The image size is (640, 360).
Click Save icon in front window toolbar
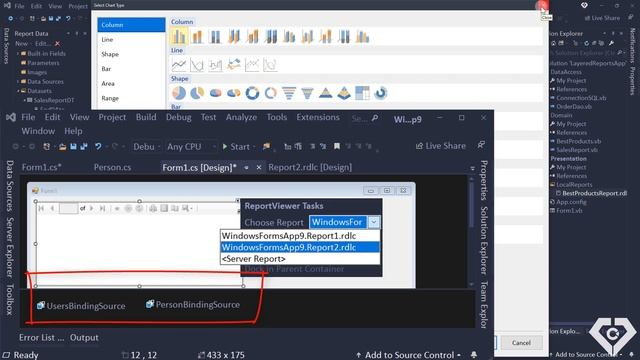(73, 147)
